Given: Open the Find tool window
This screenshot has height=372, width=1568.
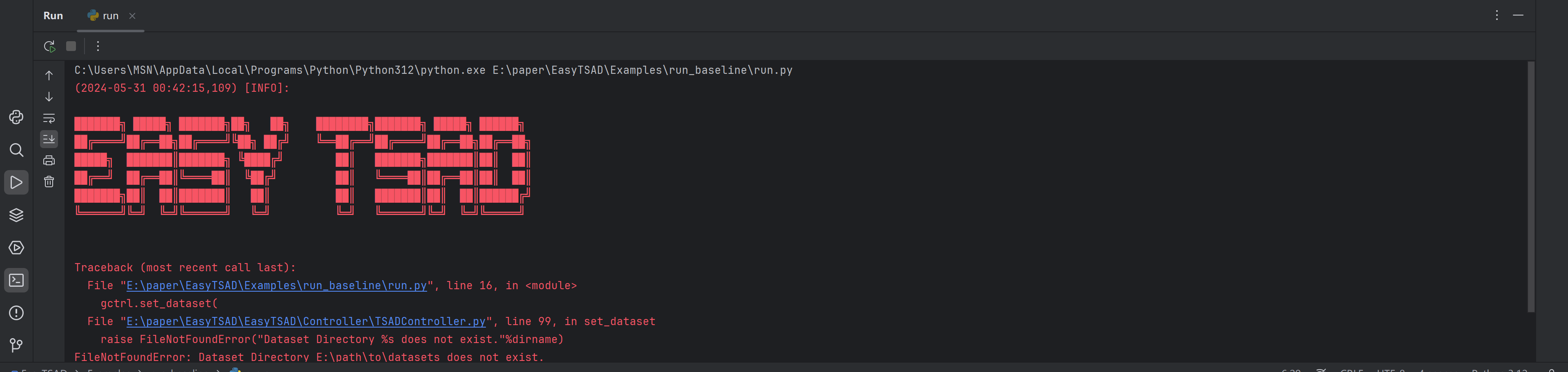Looking at the screenshot, I should coord(16,150).
